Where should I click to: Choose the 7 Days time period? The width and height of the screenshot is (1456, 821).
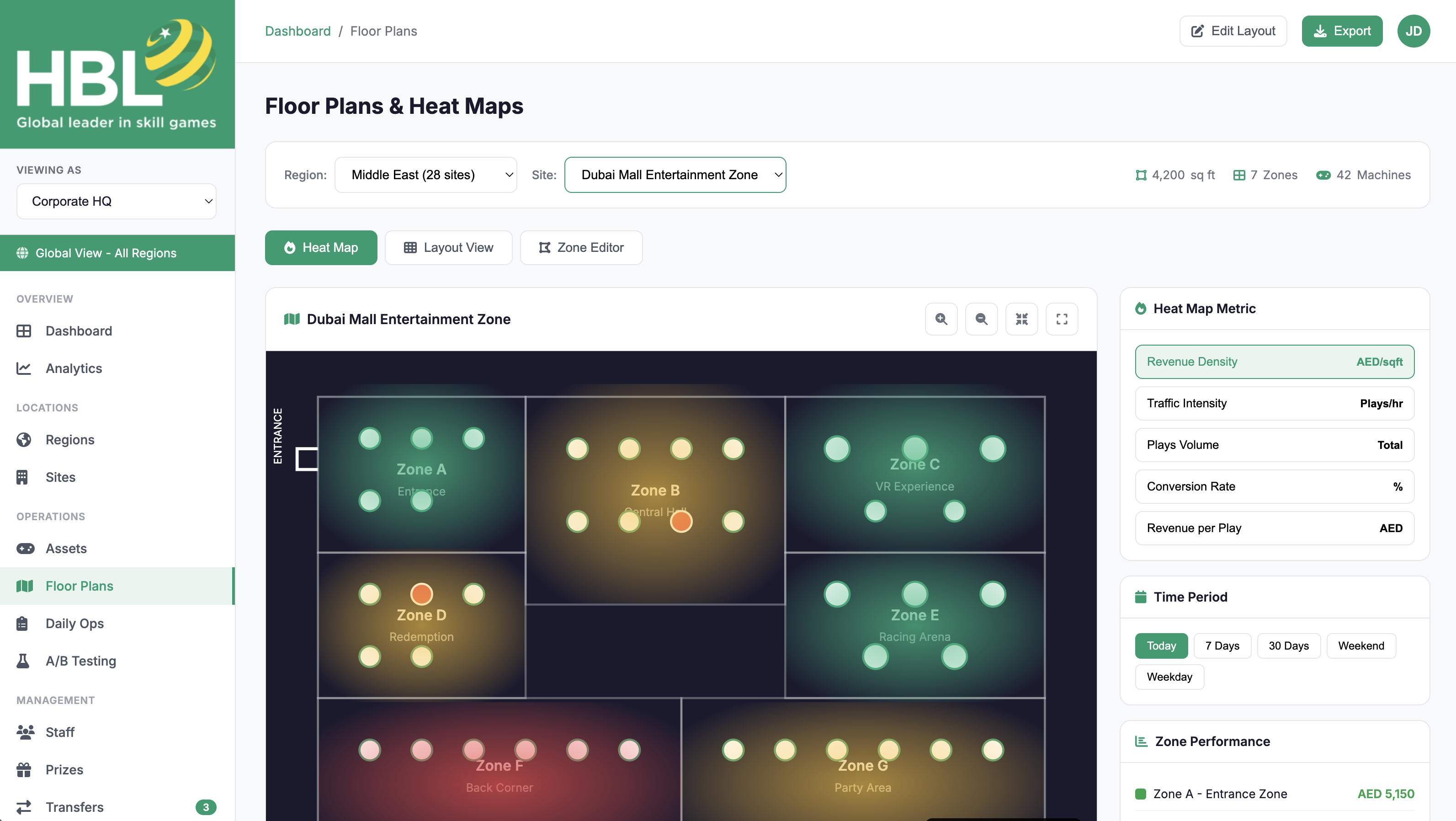tap(1222, 646)
